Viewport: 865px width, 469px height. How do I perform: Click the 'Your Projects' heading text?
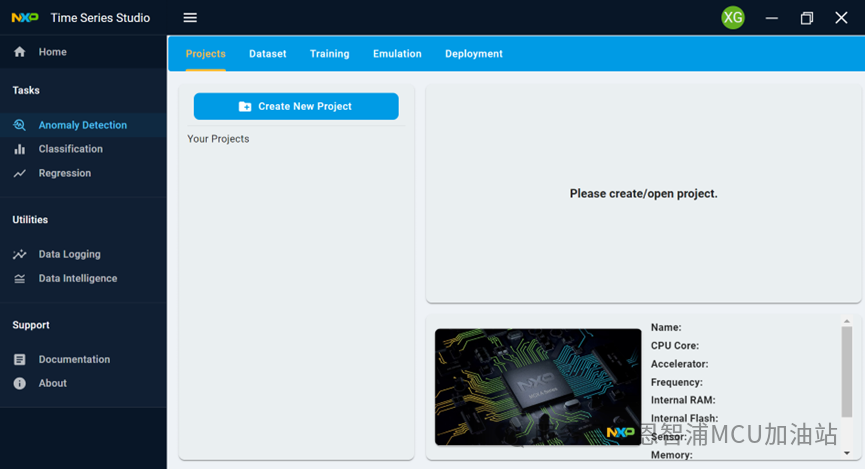(218, 139)
